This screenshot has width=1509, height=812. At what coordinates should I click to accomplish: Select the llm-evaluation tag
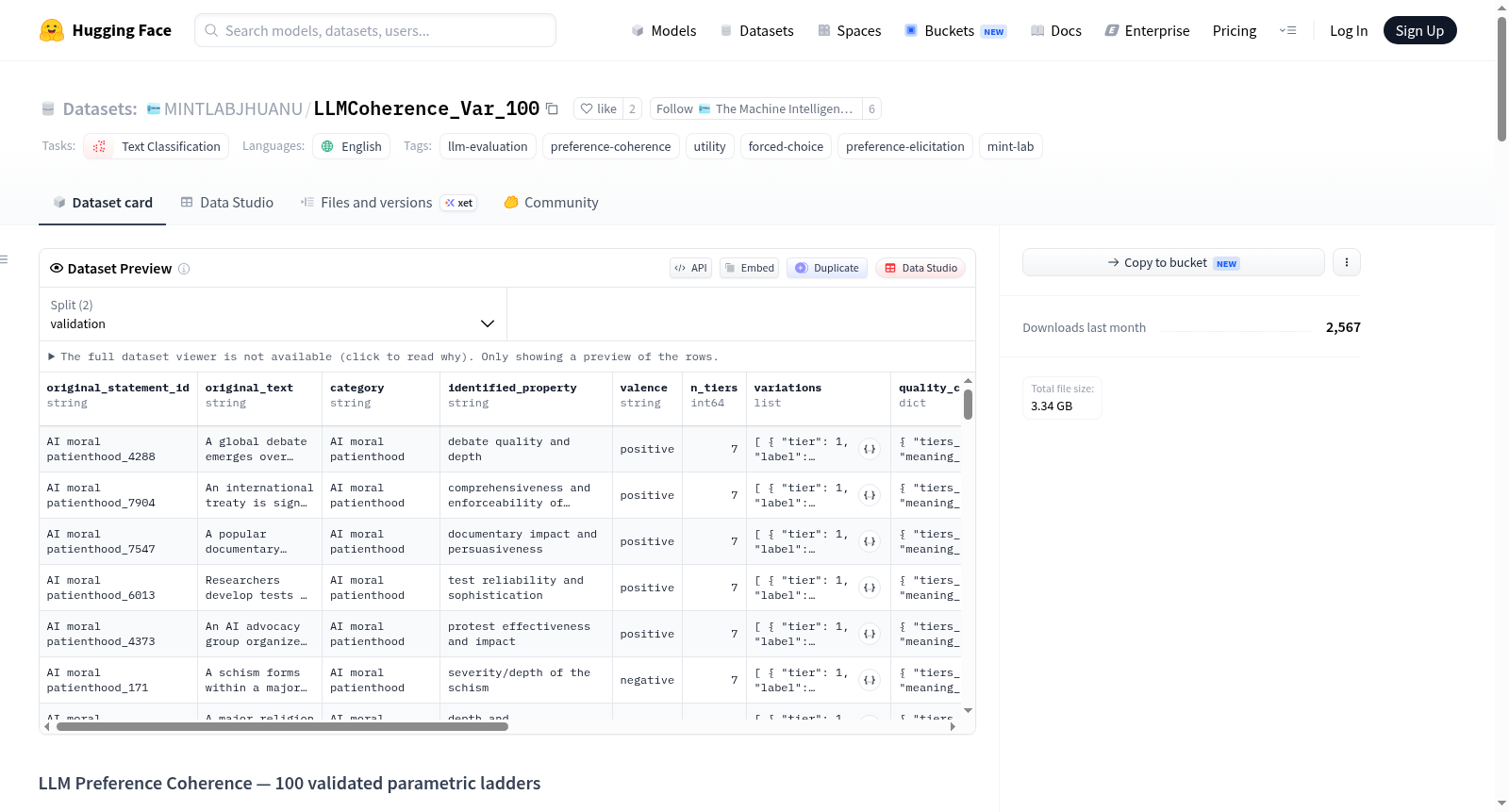click(488, 146)
